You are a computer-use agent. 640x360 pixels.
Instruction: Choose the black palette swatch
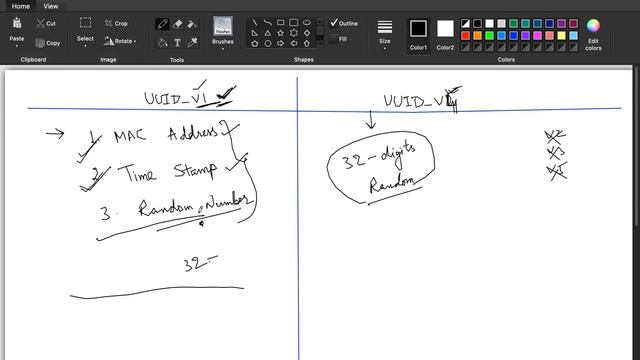pyautogui.click(x=478, y=23)
